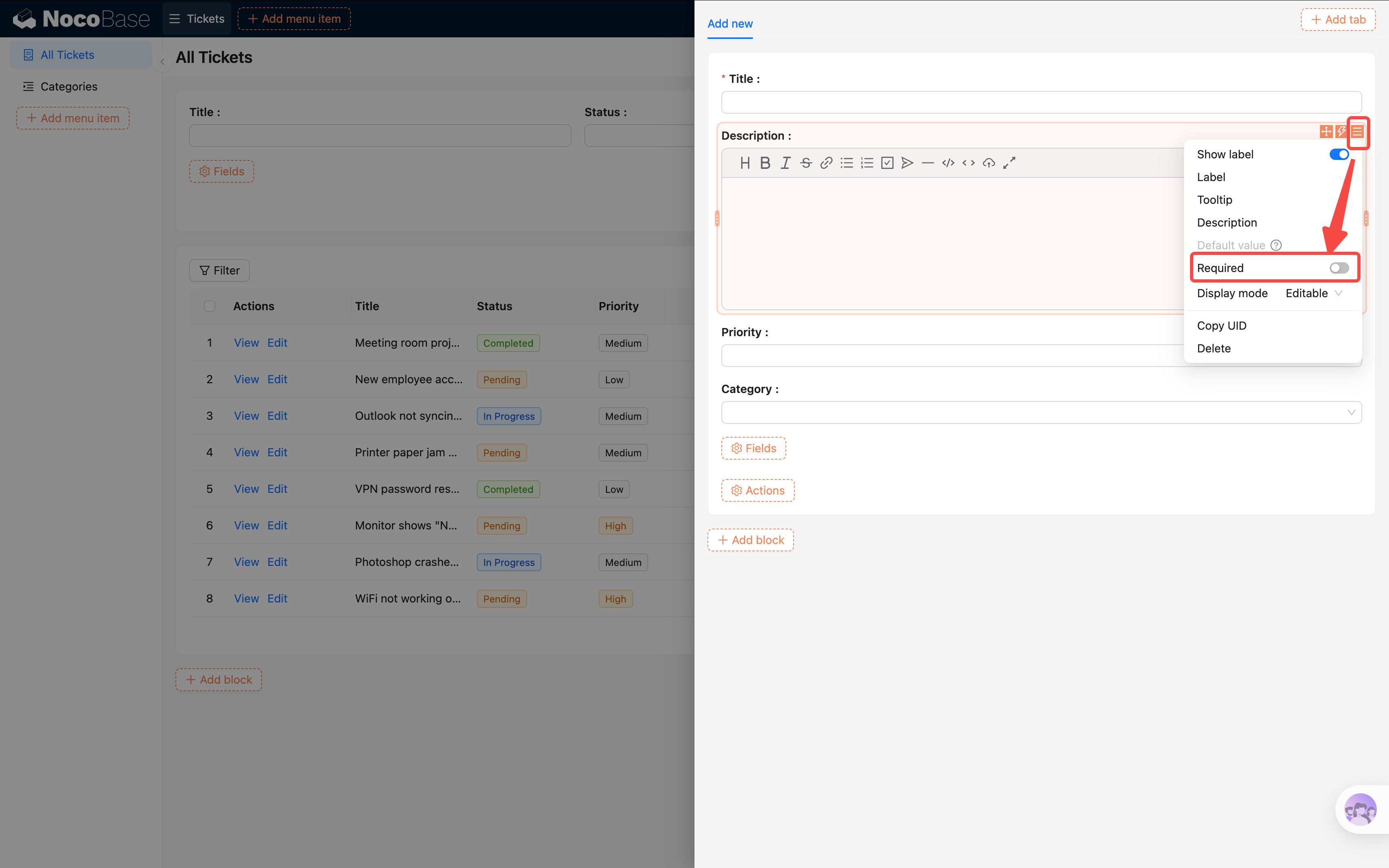Insert task checkbox list from editor toolbar

click(x=887, y=163)
